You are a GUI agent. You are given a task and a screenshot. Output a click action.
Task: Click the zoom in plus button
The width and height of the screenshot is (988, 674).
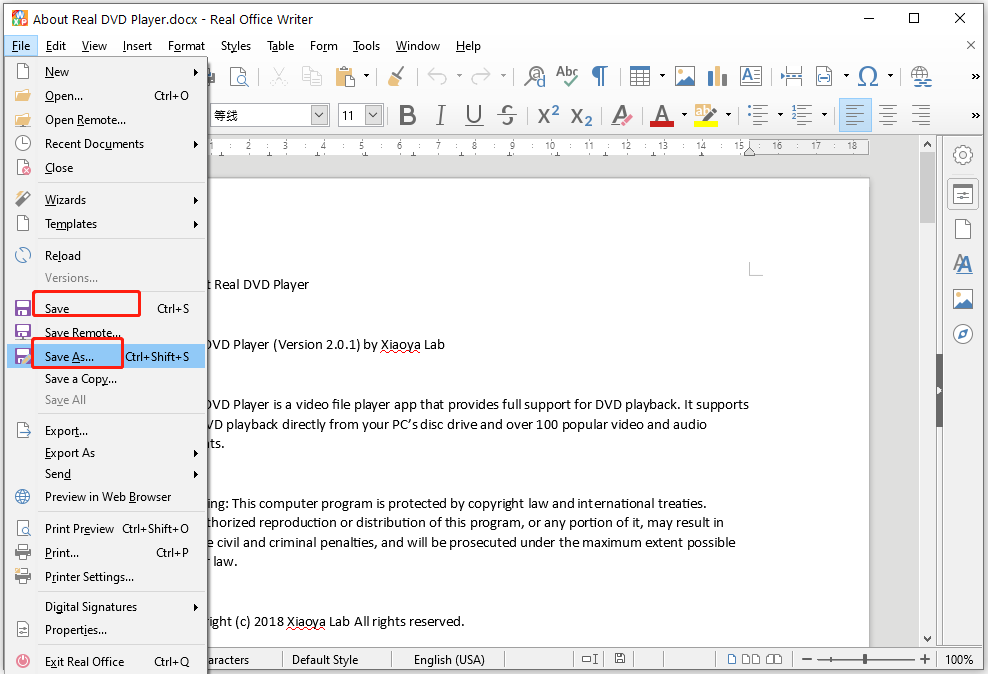pos(925,659)
